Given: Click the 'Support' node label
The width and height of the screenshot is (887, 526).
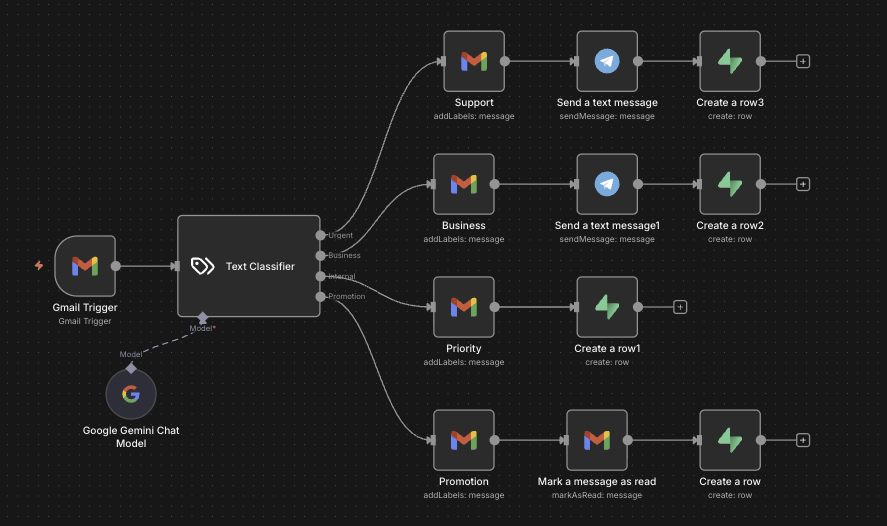Looking at the screenshot, I should click(x=474, y=102).
